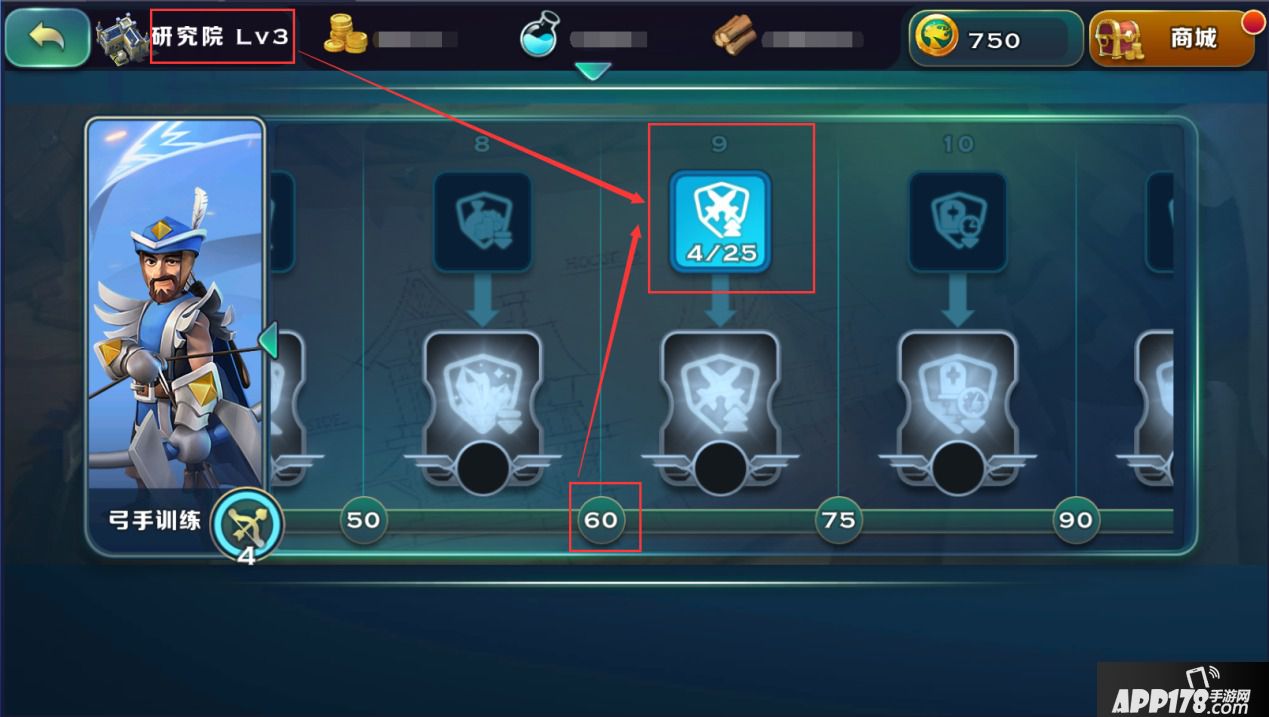
Task: Select the skill icon under number 10
Action: point(957,221)
